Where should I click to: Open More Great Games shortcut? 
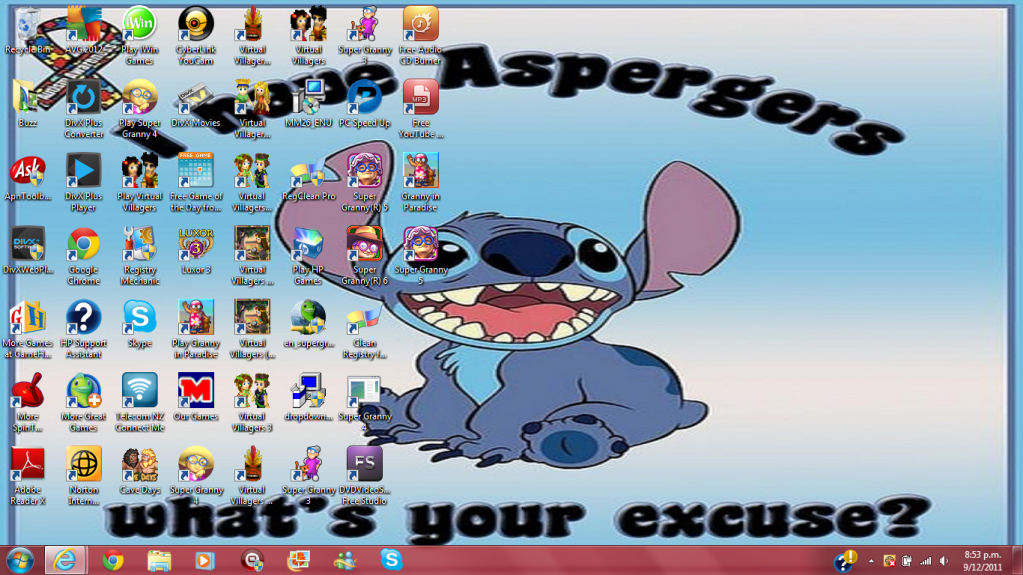[x=84, y=403]
